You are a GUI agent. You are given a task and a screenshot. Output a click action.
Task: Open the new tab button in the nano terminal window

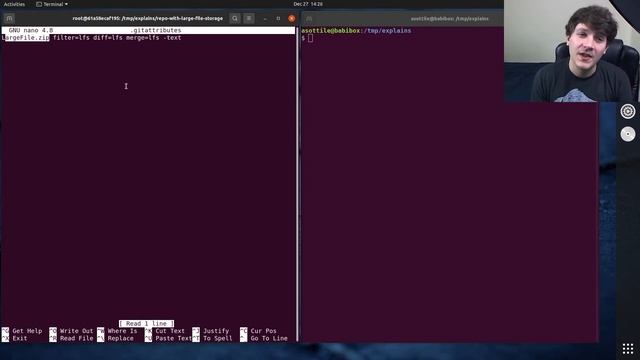tap(9, 18)
